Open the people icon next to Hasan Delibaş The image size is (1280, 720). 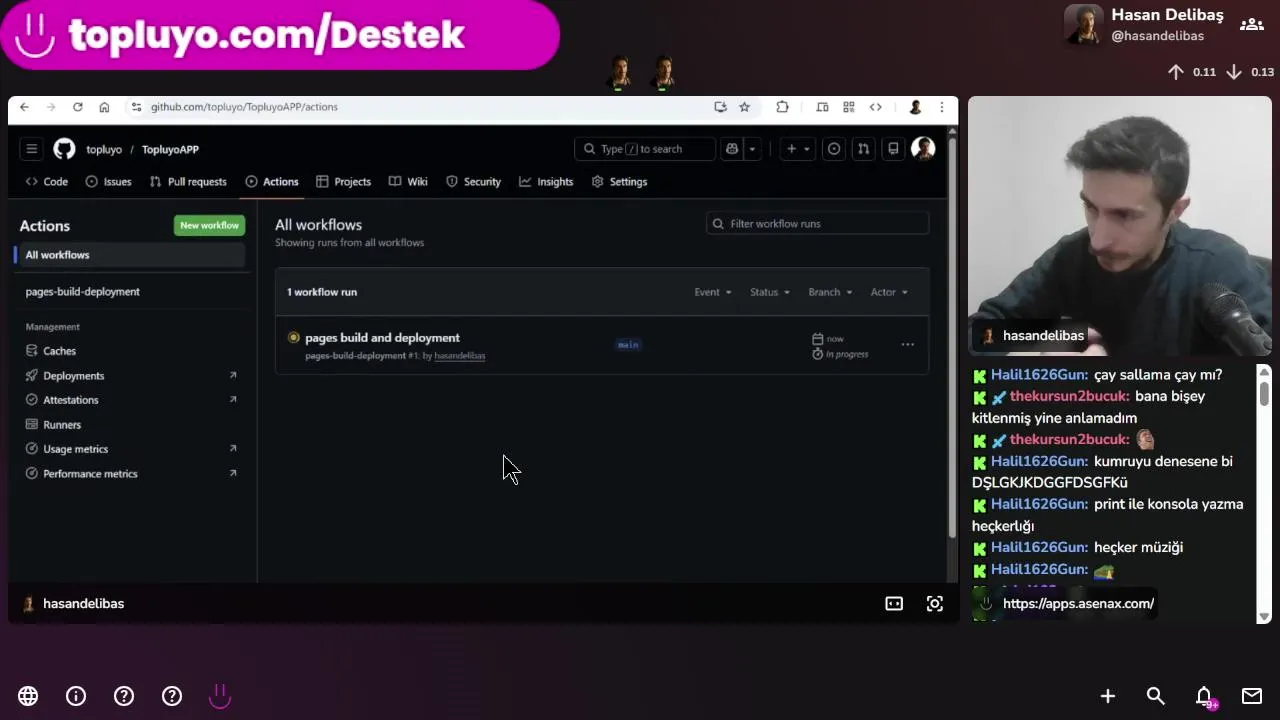[1252, 25]
